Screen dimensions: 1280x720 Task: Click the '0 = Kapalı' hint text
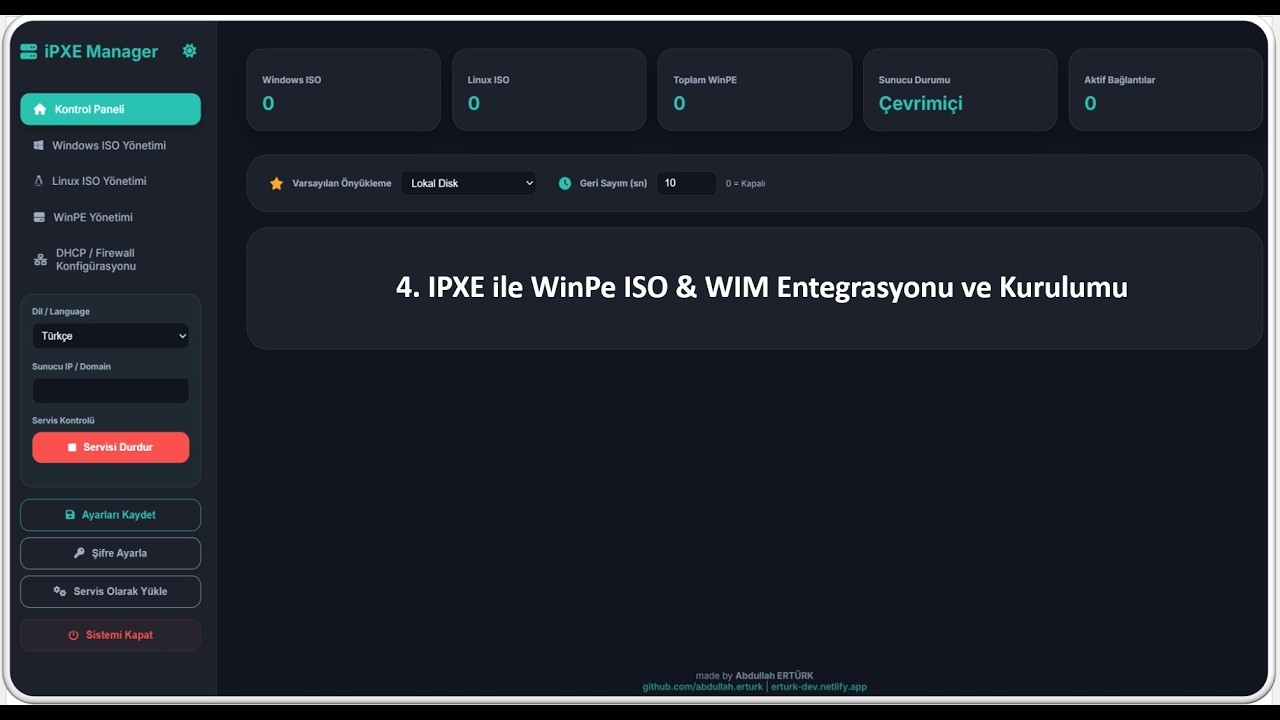745,184
